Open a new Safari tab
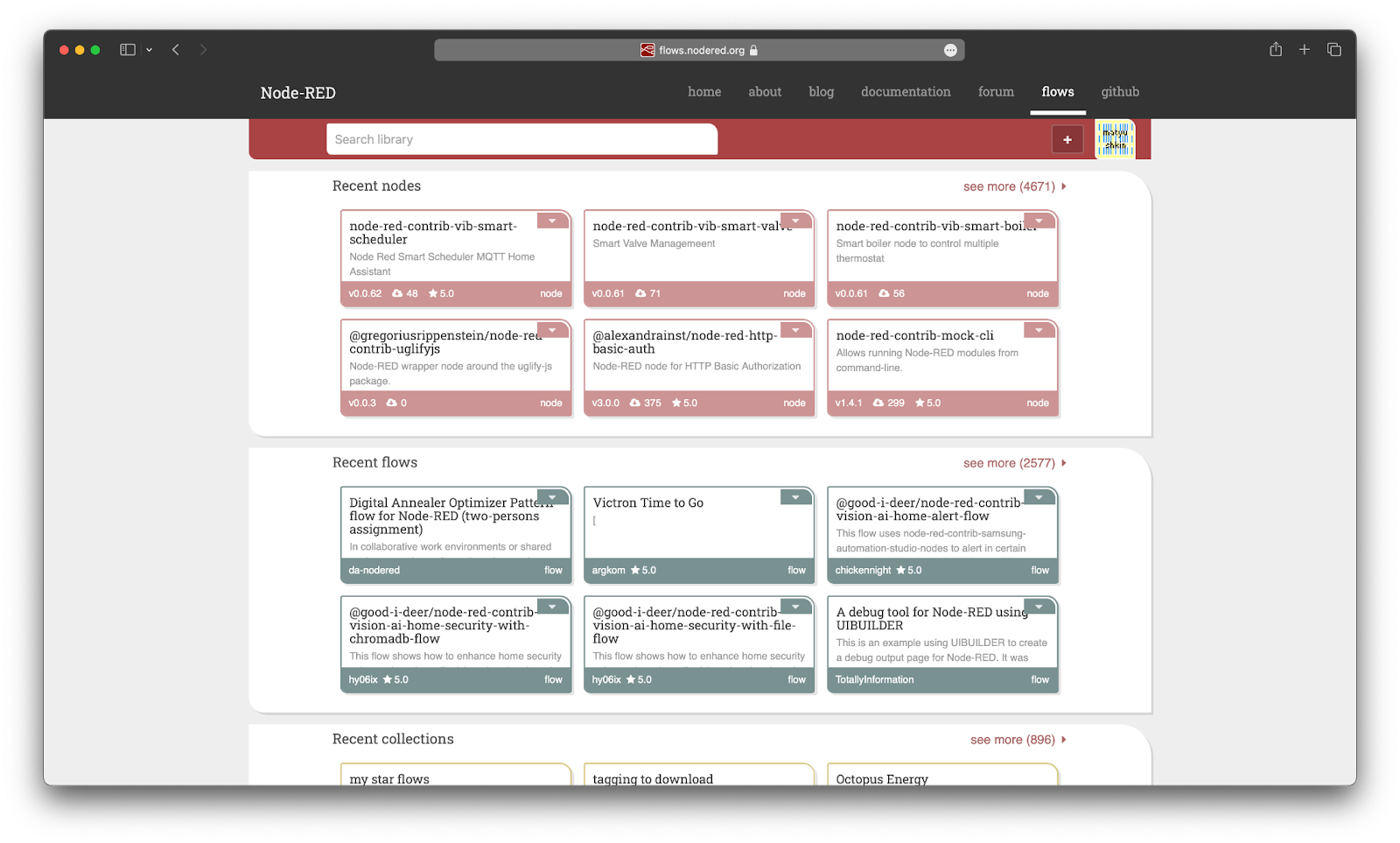 pos(1305,50)
